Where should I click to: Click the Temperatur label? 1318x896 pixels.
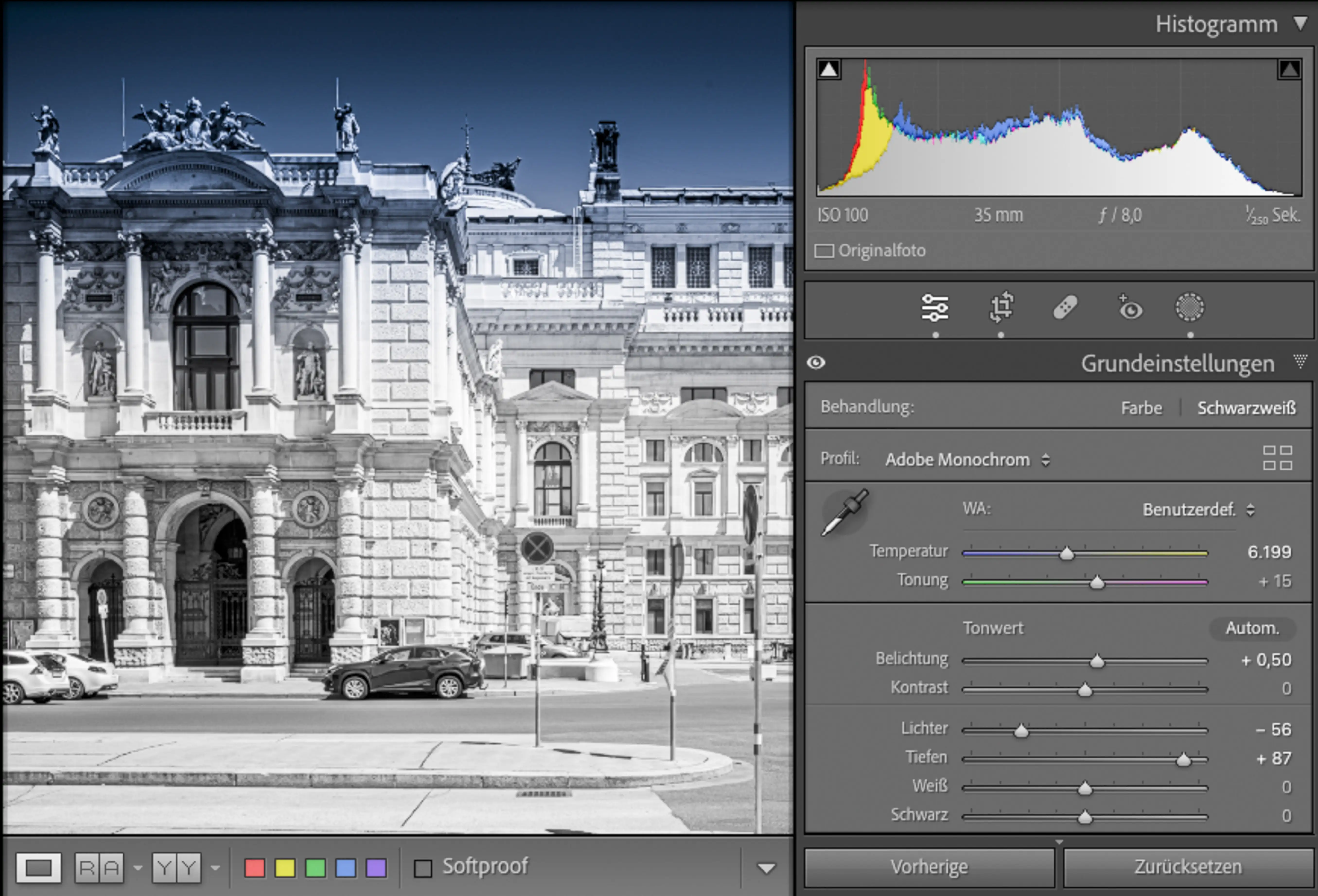[x=909, y=551]
